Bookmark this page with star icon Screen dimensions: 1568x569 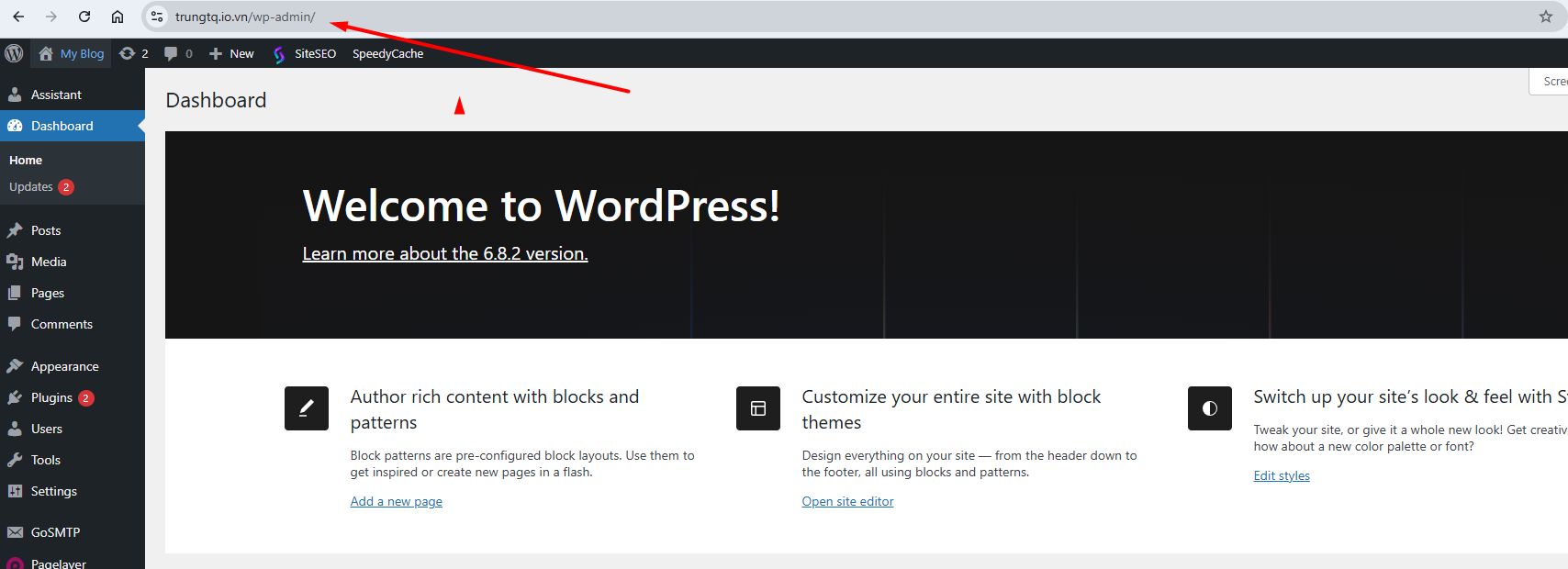[x=1546, y=17]
